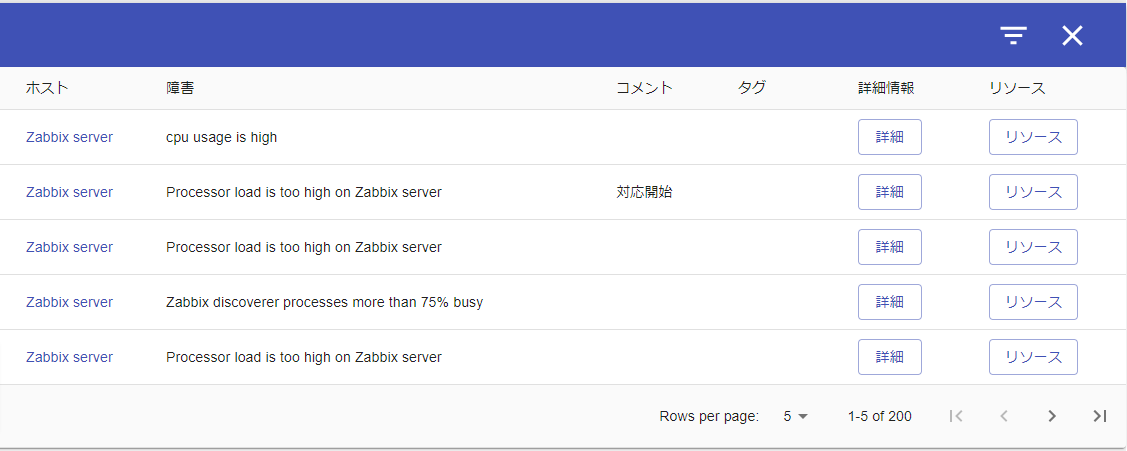Open Zabbix server link in discoverer processes row
This screenshot has width=1127, height=451.
69,302
